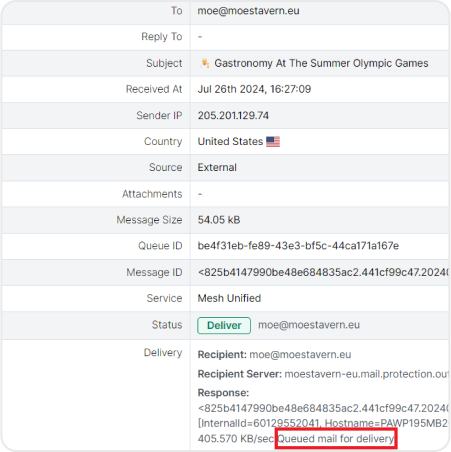
Task: Click the Country field label
Action: 163,142
